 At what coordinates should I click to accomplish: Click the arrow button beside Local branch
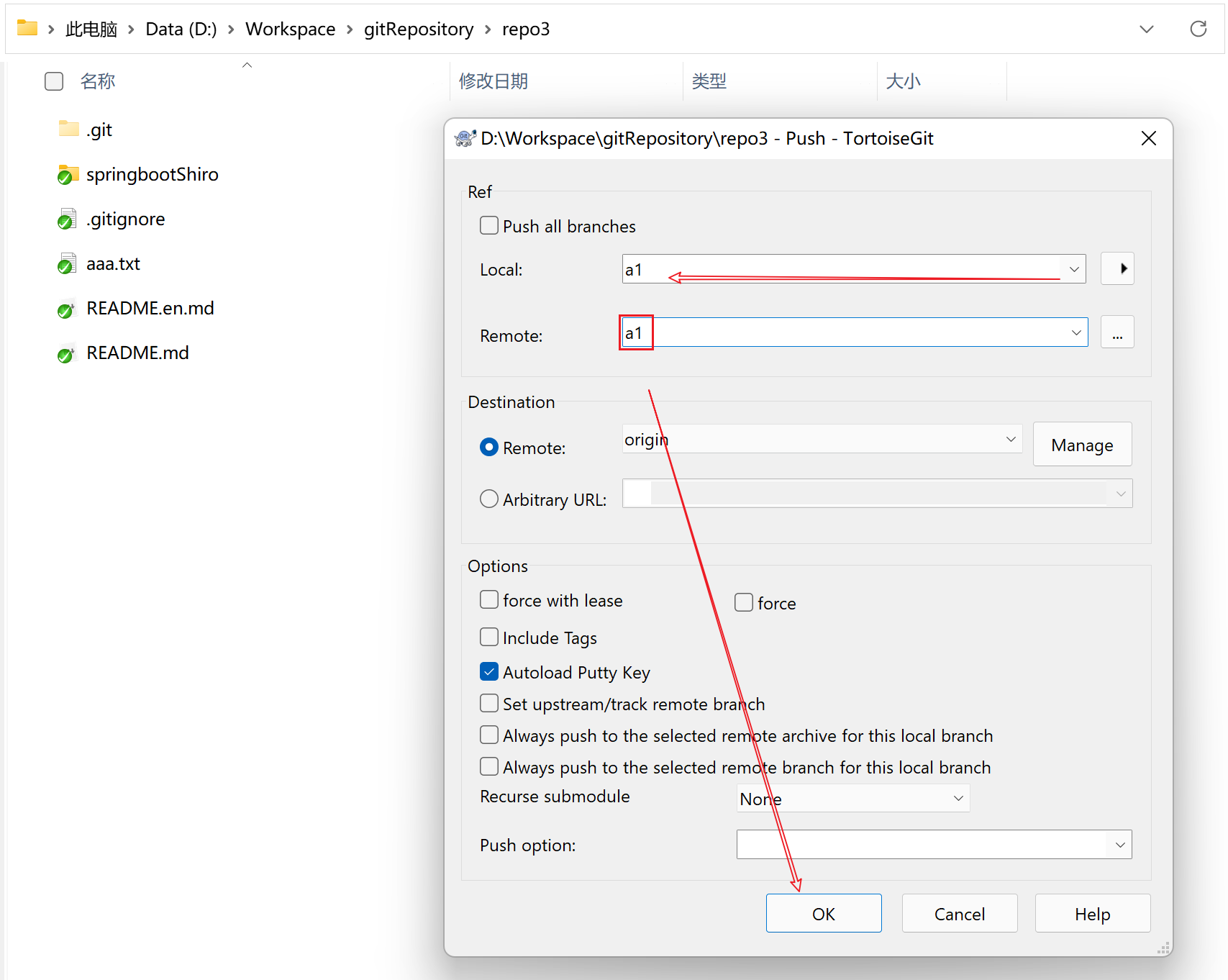[1116, 269]
